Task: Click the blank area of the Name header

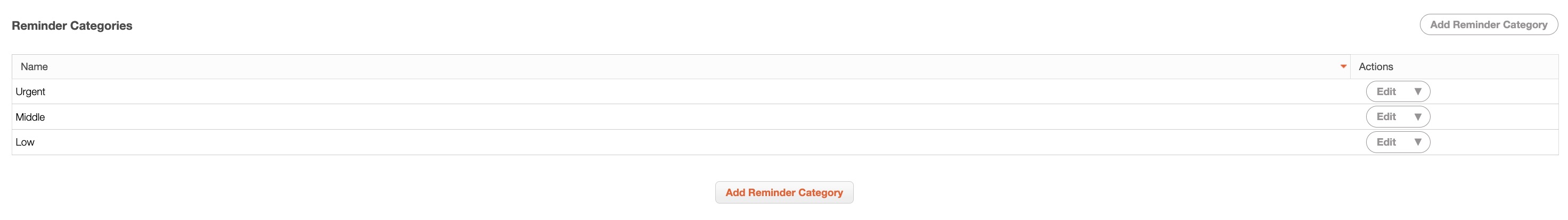Action: (x=669, y=67)
